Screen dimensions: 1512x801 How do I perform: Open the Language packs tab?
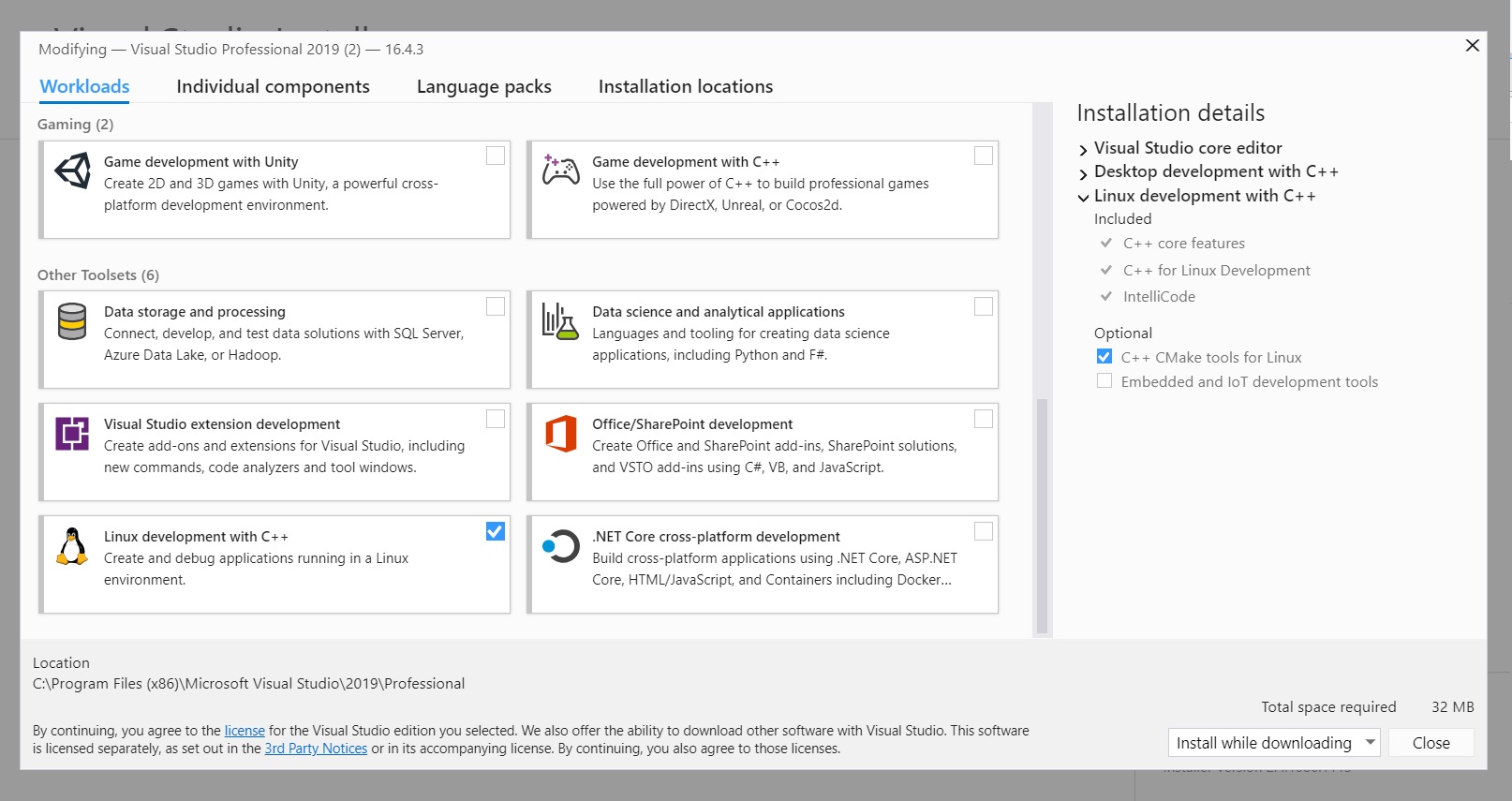click(483, 86)
